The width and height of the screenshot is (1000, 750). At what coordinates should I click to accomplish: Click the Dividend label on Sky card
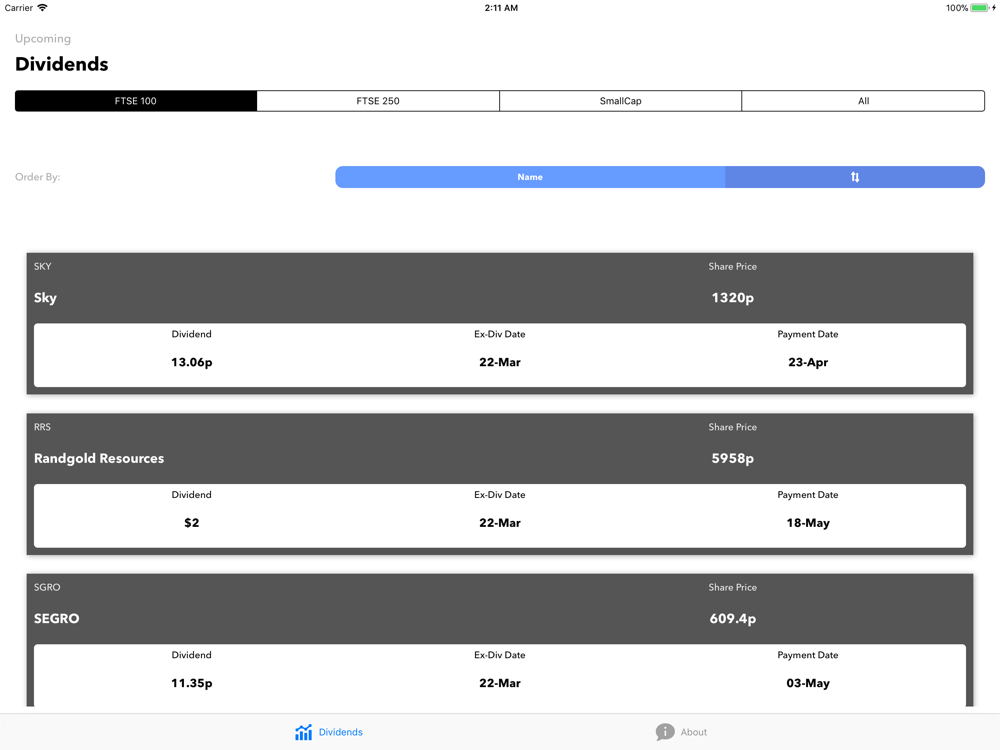[191, 334]
